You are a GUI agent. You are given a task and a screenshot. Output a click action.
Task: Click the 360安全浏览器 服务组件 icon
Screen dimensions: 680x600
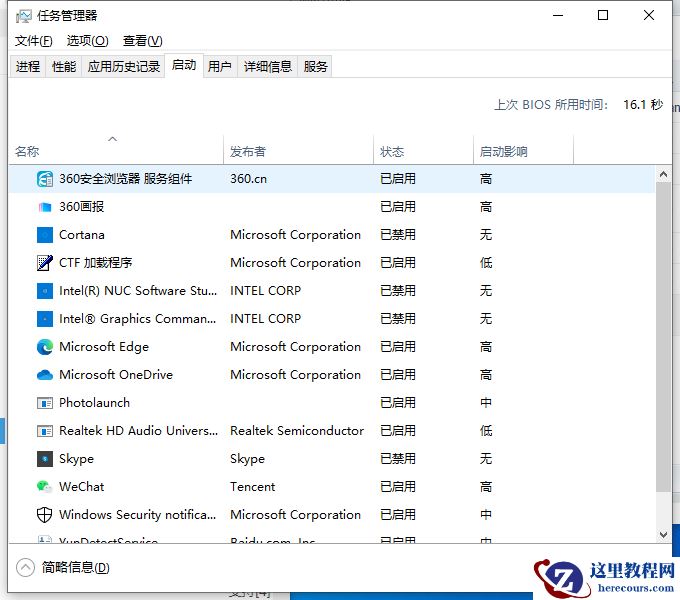[x=45, y=179]
